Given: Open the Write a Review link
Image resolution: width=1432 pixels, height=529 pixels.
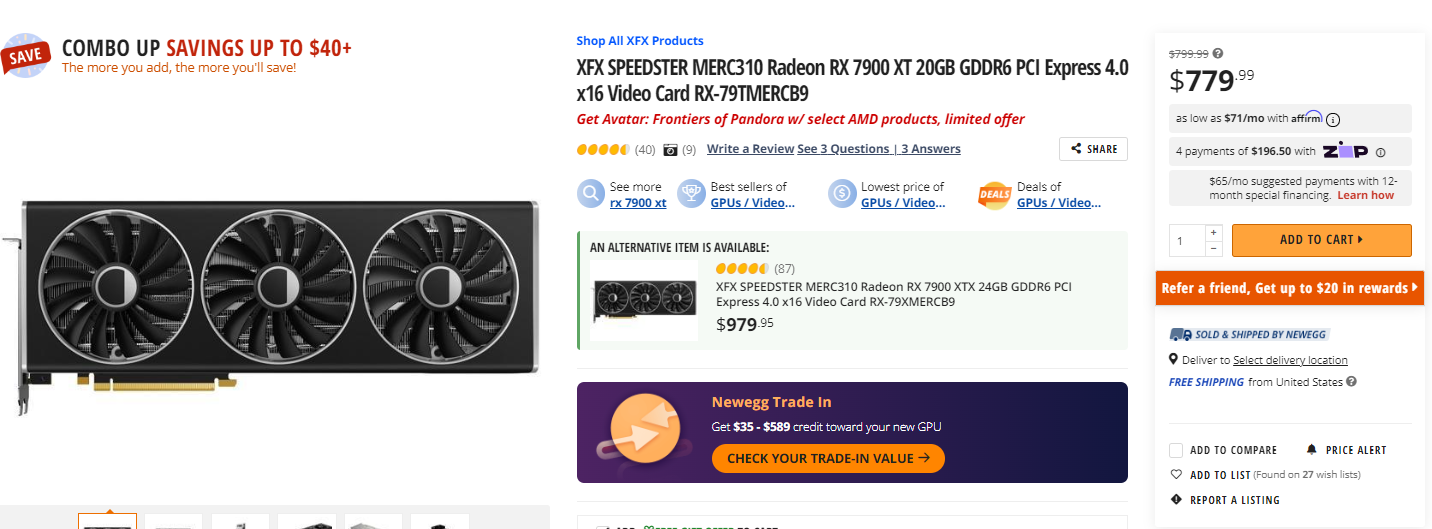Looking at the screenshot, I should pos(750,149).
